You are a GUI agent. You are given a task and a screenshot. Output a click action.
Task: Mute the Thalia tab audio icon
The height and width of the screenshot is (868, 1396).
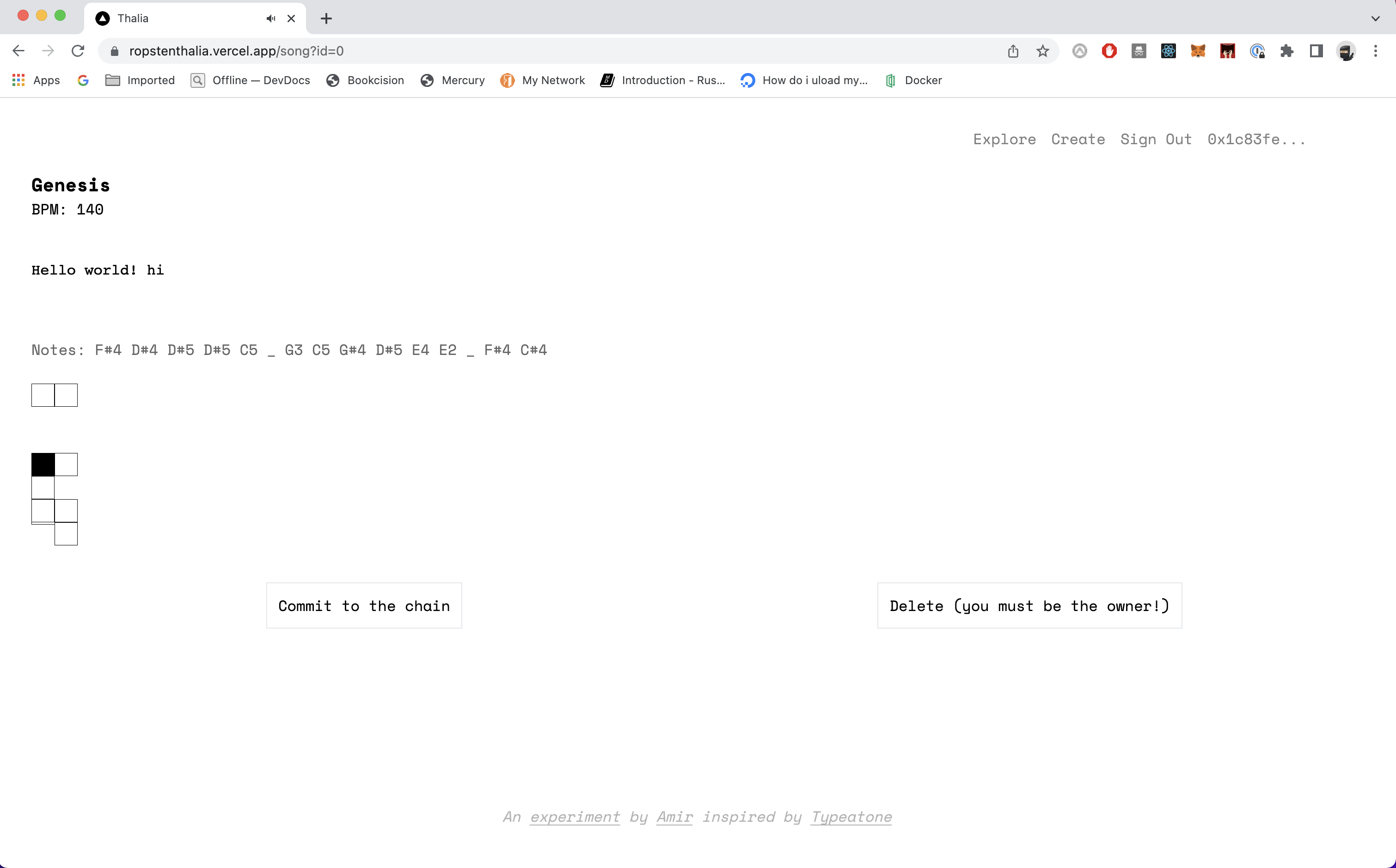270,18
